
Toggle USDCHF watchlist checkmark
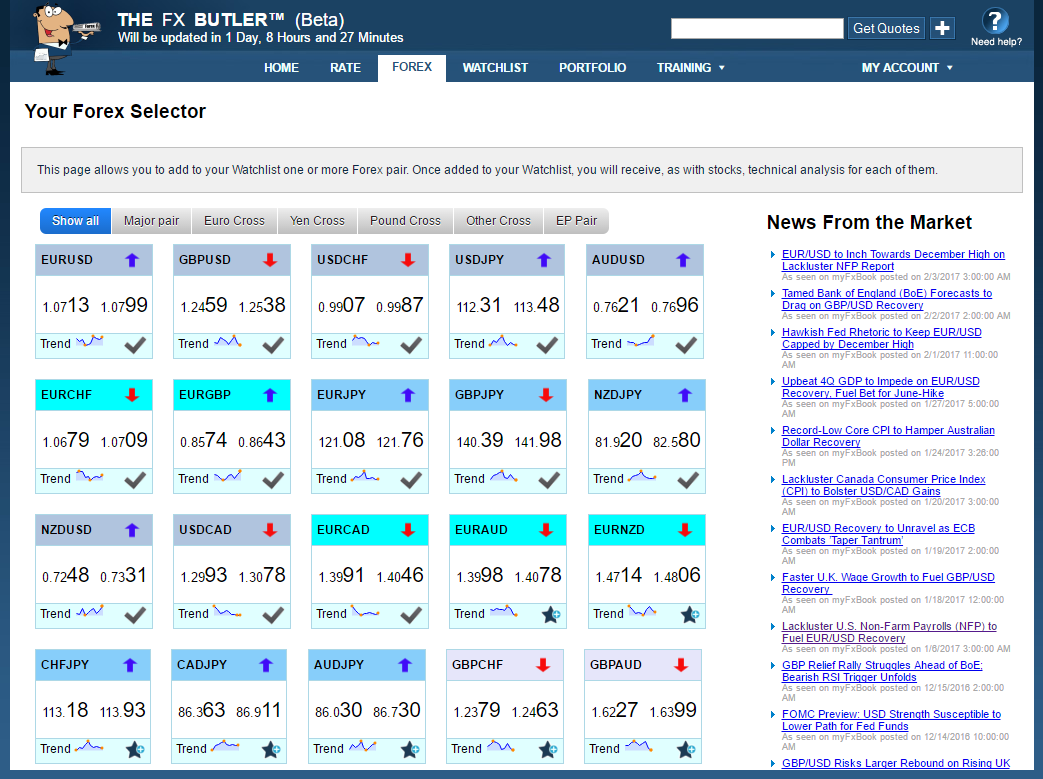pyautogui.click(x=411, y=345)
